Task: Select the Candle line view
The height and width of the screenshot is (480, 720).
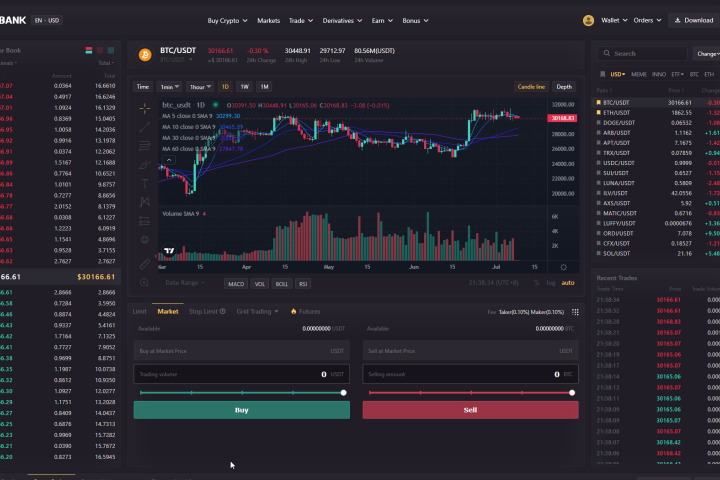Action: coord(531,87)
